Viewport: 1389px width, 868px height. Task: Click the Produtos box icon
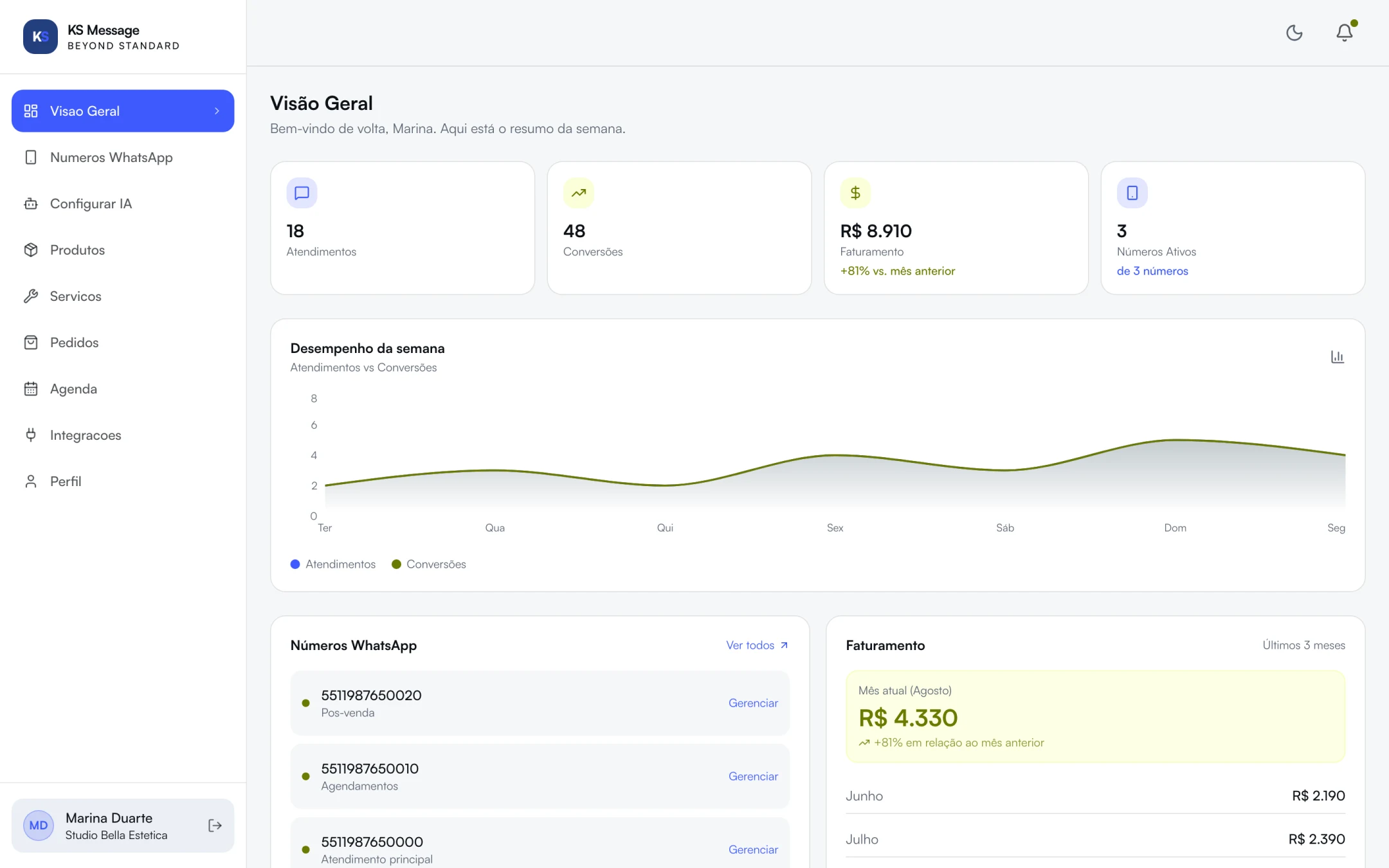point(31,249)
